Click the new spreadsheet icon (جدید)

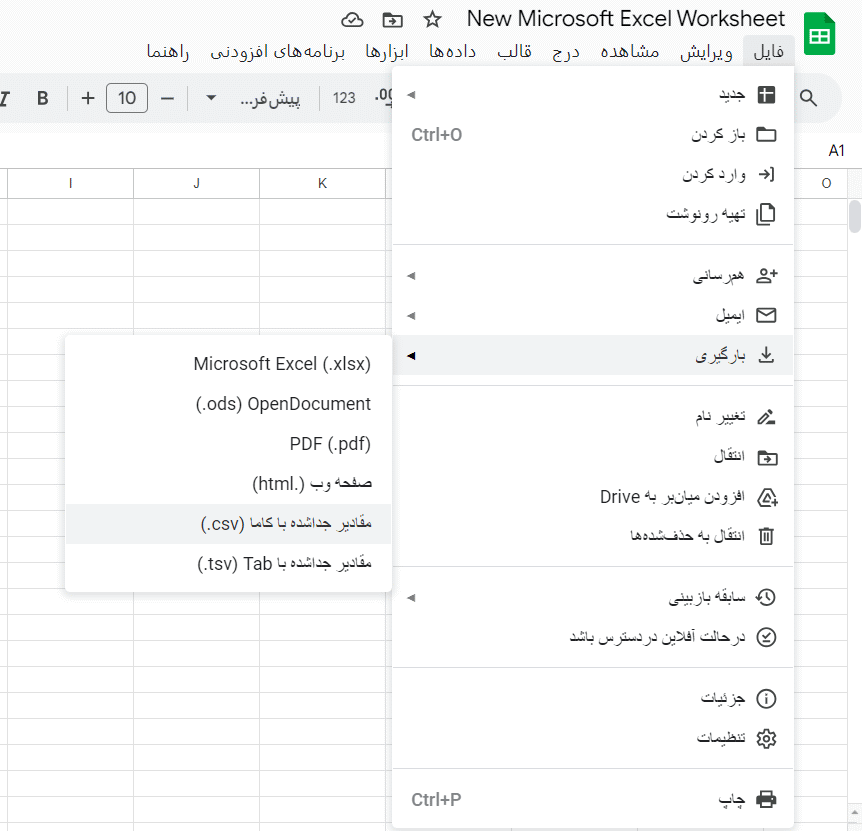click(x=766, y=95)
